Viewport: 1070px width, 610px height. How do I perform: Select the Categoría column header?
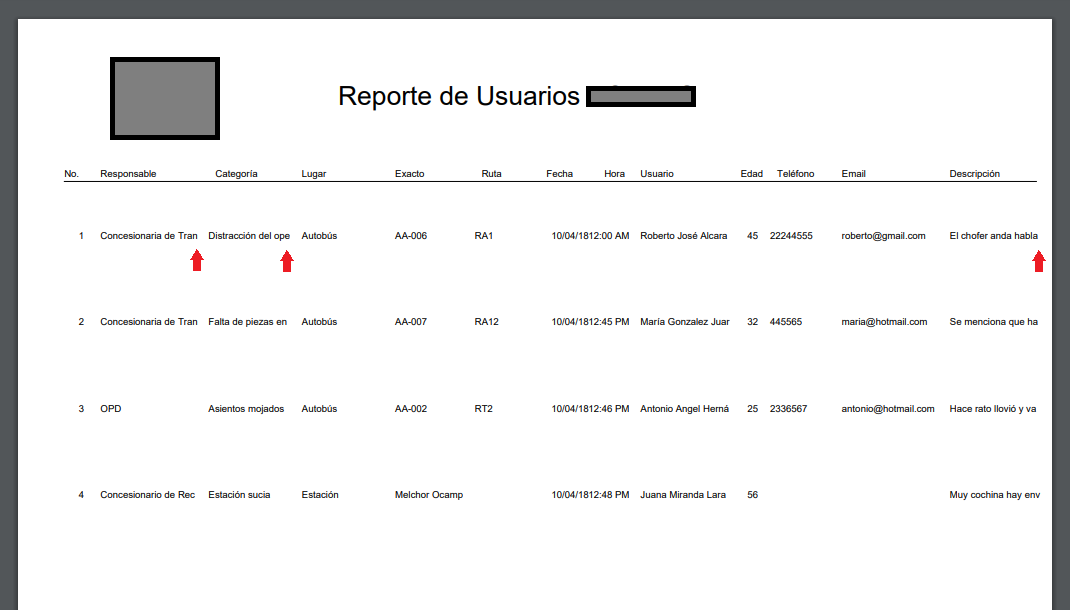[x=236, y=174]
